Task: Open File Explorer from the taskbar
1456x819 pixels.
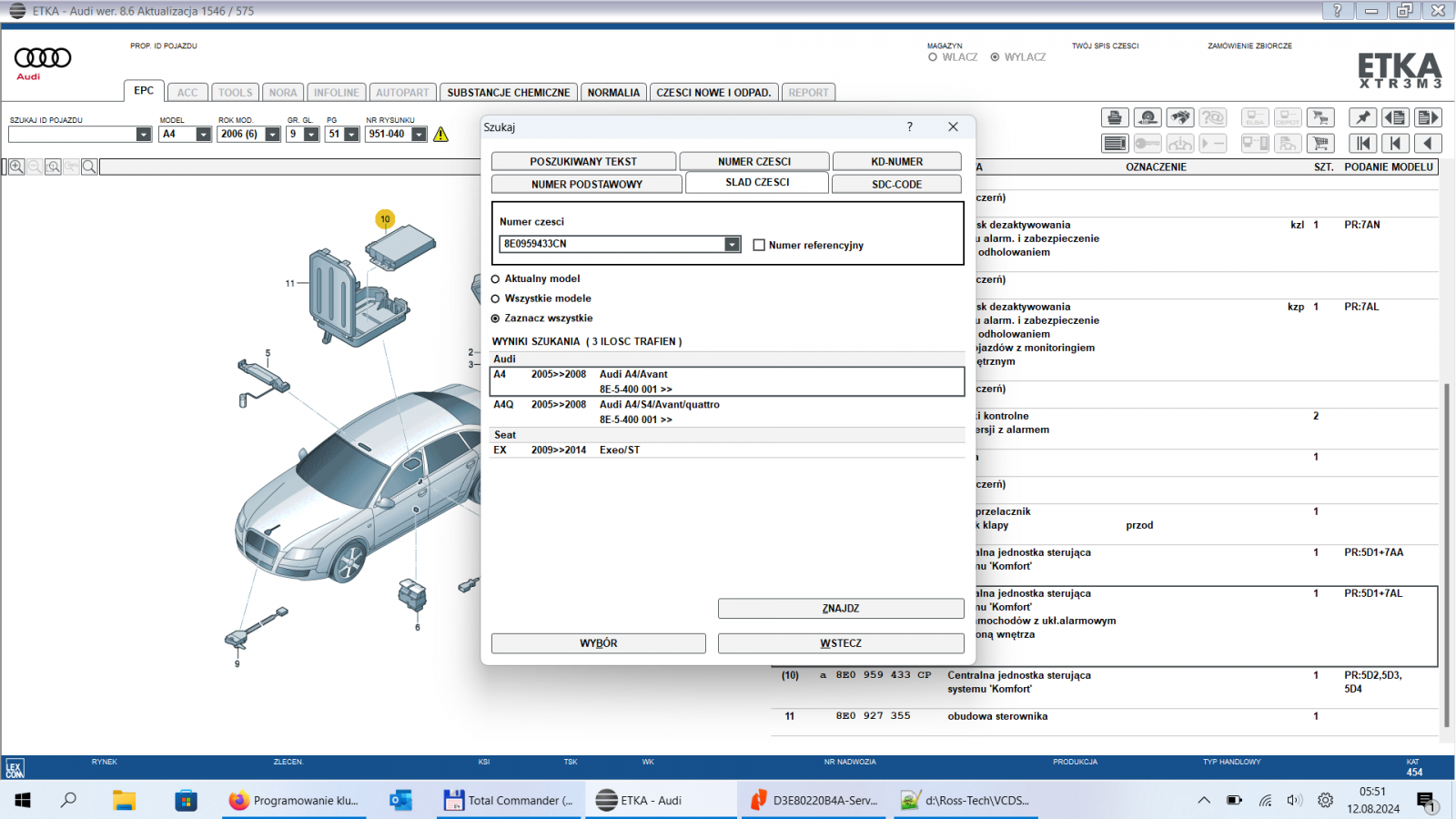Action: click(124, 800)
